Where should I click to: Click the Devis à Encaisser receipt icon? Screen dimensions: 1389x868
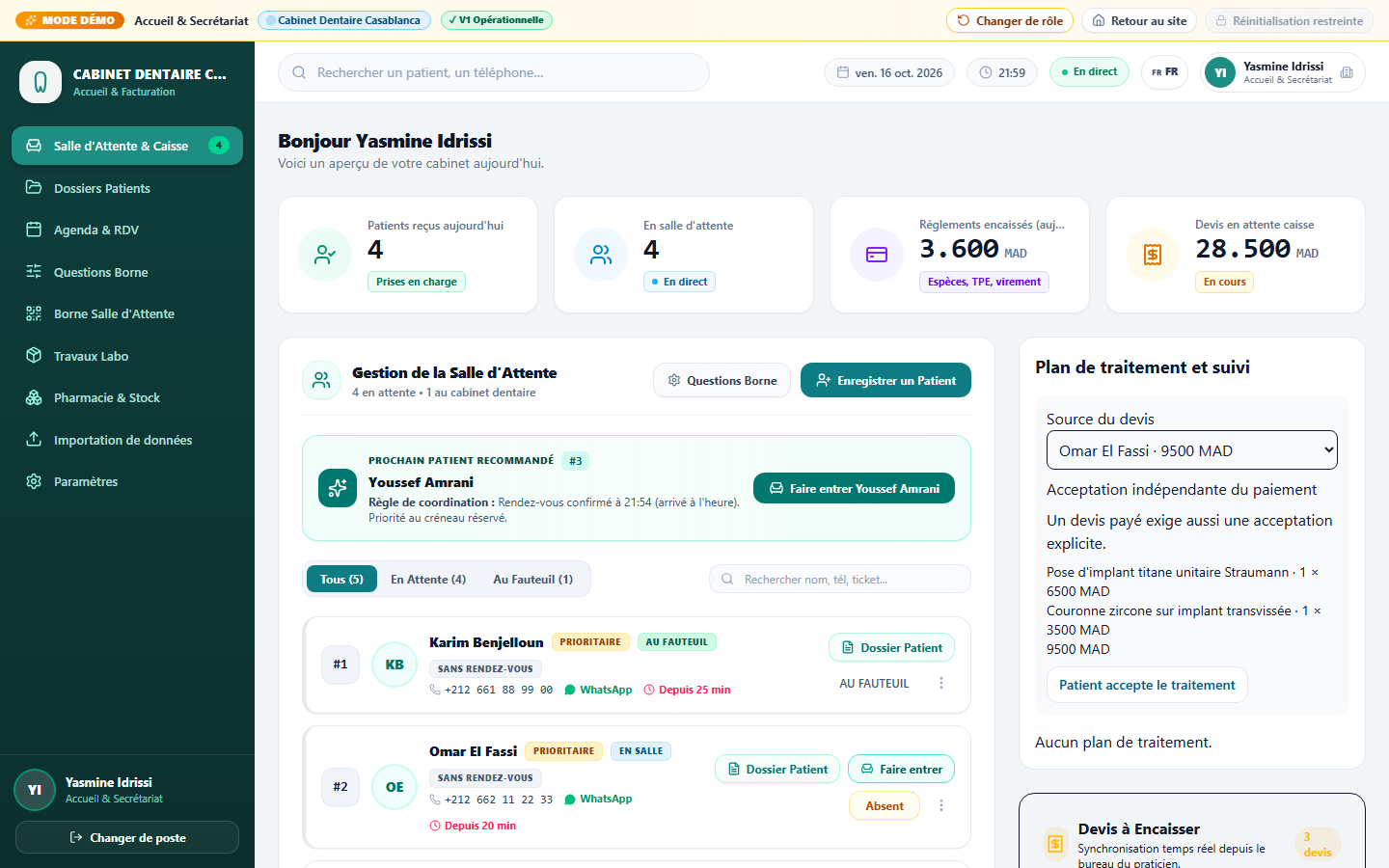coord(1055,844)
